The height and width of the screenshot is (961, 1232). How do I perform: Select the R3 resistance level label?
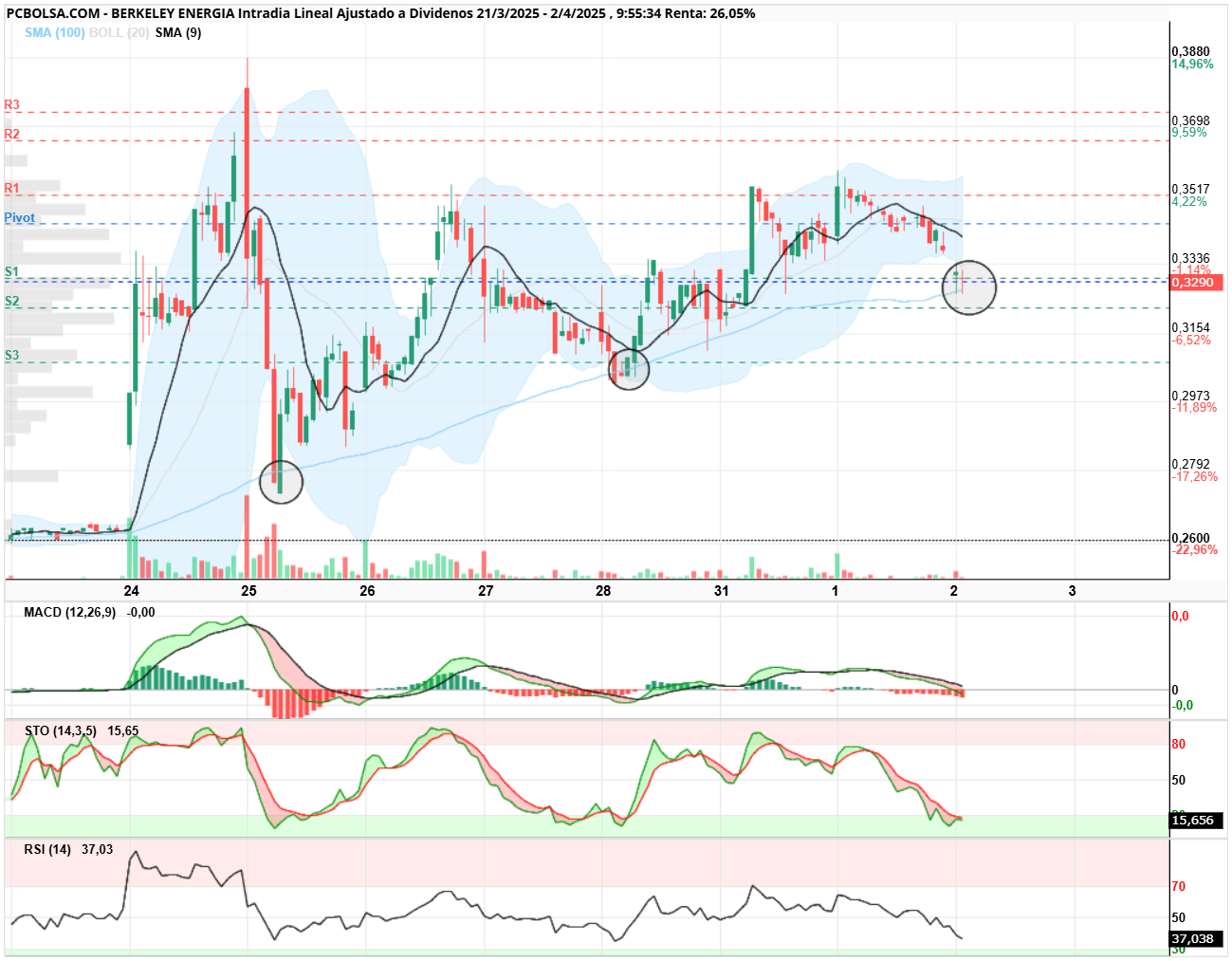point(11,104)
